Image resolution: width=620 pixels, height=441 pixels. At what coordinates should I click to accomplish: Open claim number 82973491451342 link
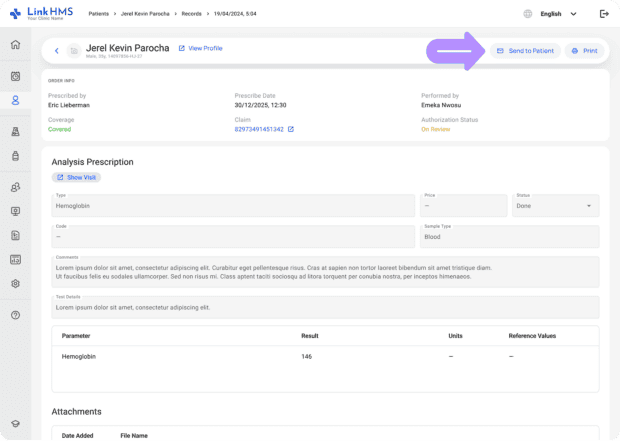coord(259,129)
